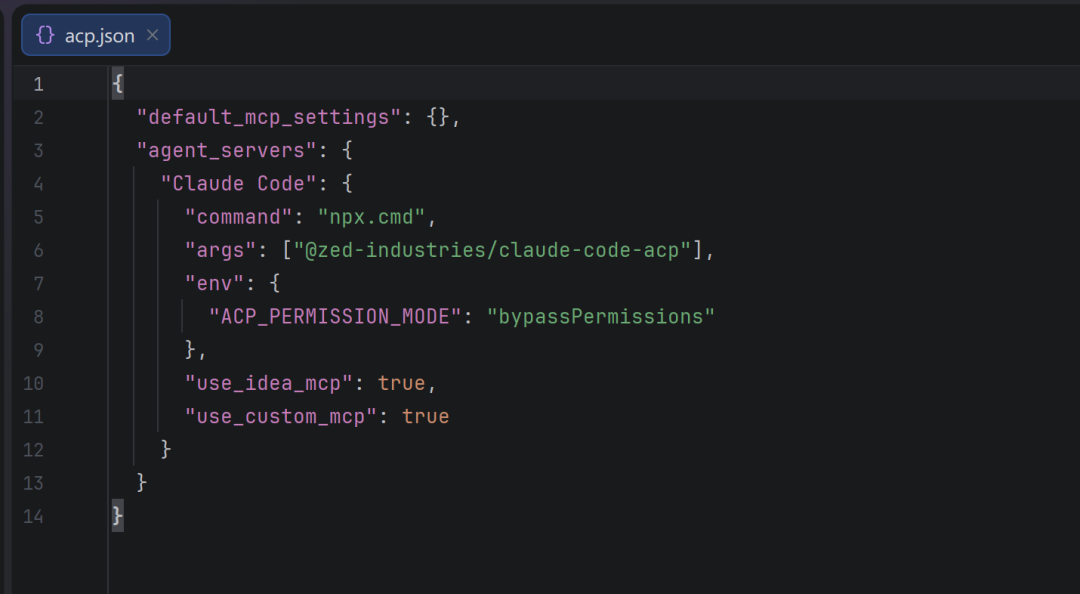
Task: Click the "env" key
Action: coord(215,283)
